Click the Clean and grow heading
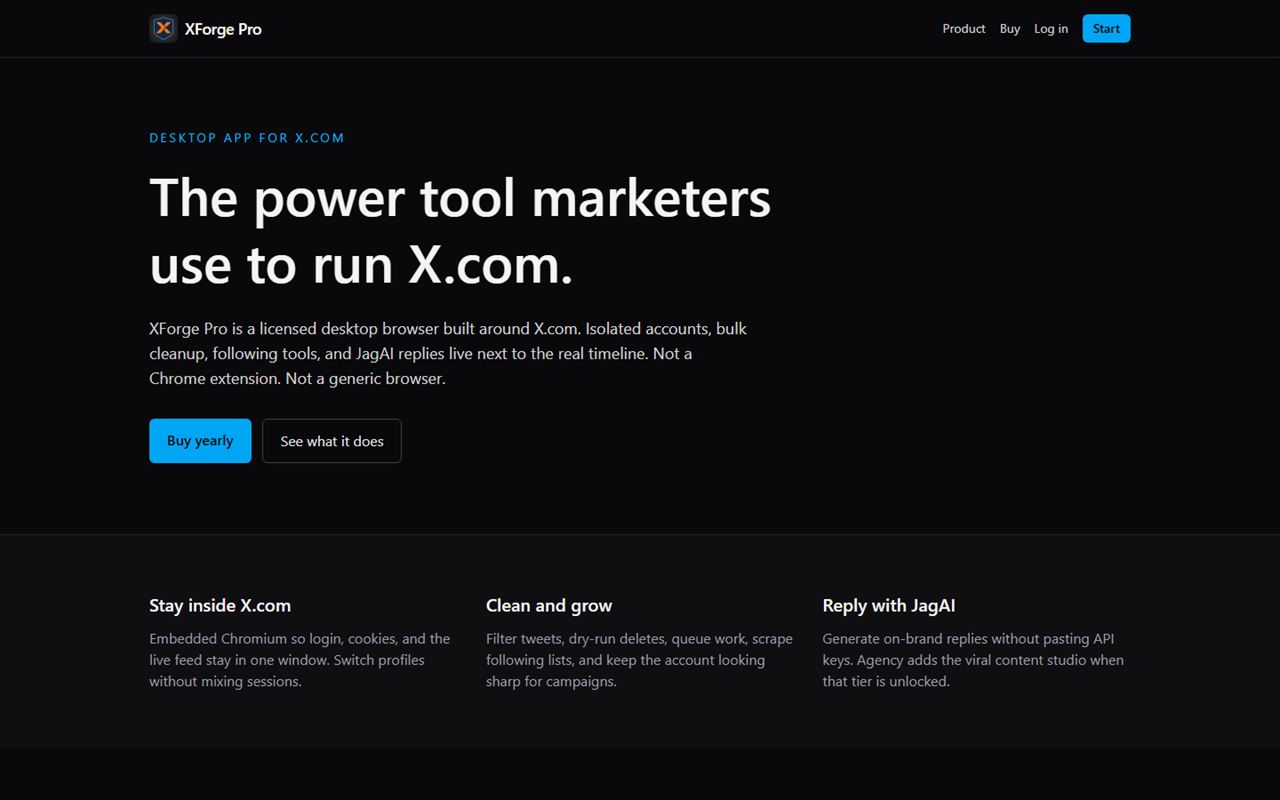Viewport: 1280px width, 800px height. pos(549,605)
